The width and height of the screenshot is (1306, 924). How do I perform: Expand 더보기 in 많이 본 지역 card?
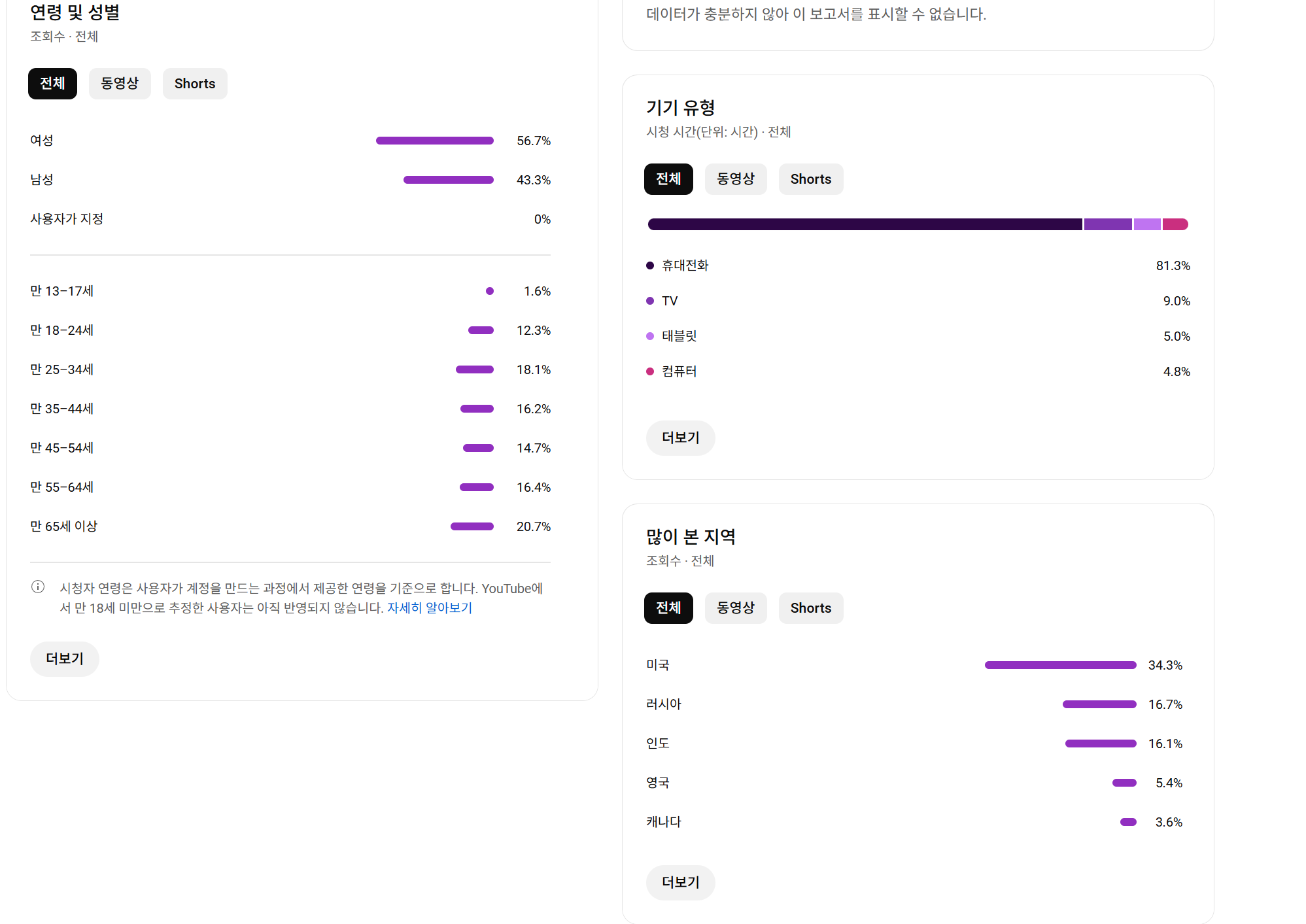tap(681, 882)
